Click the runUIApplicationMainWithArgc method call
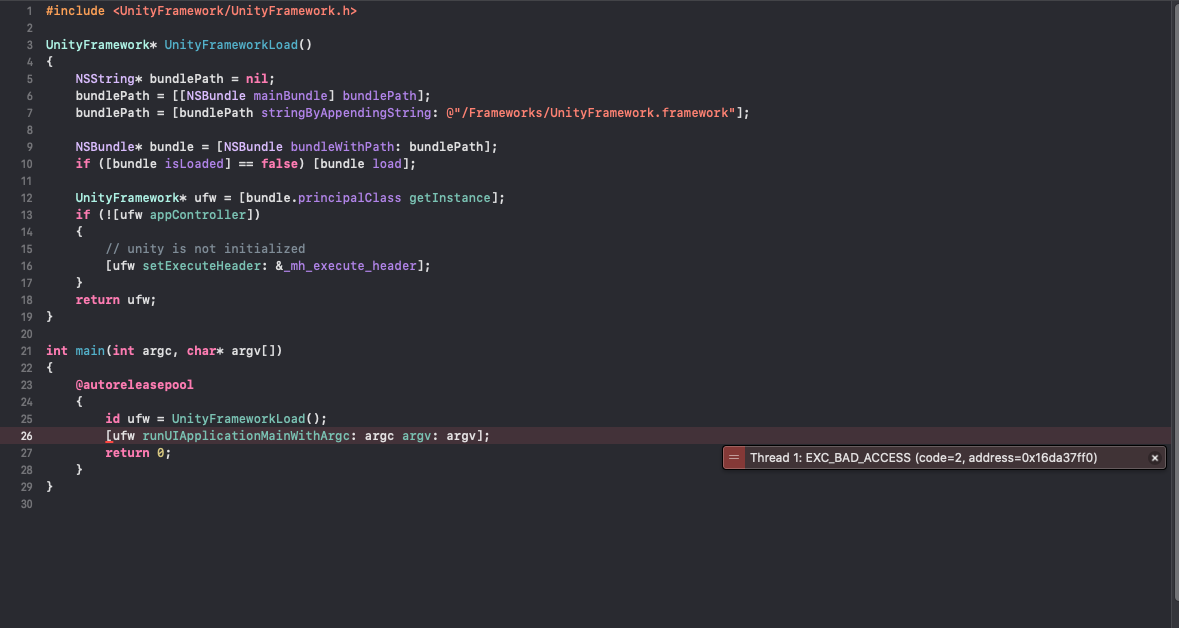Screen dimensions: 1179x628 (x=252, y=436)
